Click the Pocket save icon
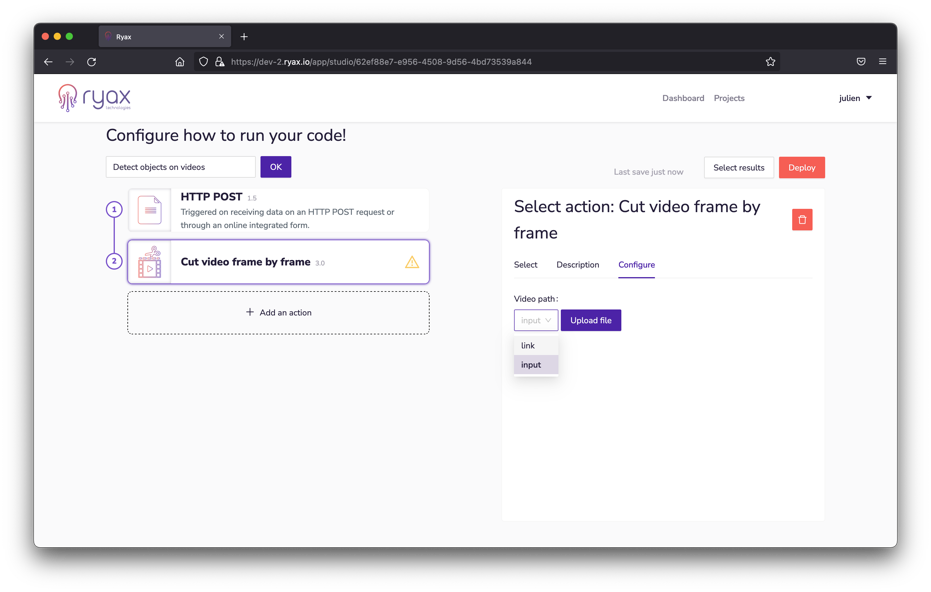The height and width of the screenshot is (592, 931). click(x=860, y=62)
